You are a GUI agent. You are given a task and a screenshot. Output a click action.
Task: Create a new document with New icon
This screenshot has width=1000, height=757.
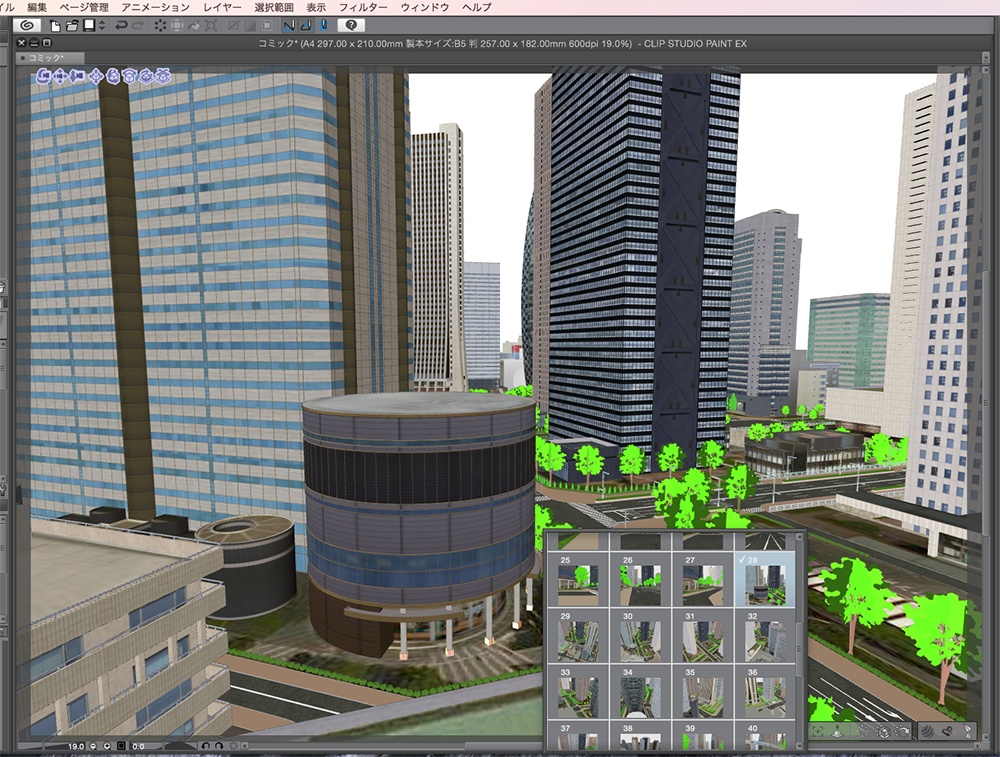(55, 26)
